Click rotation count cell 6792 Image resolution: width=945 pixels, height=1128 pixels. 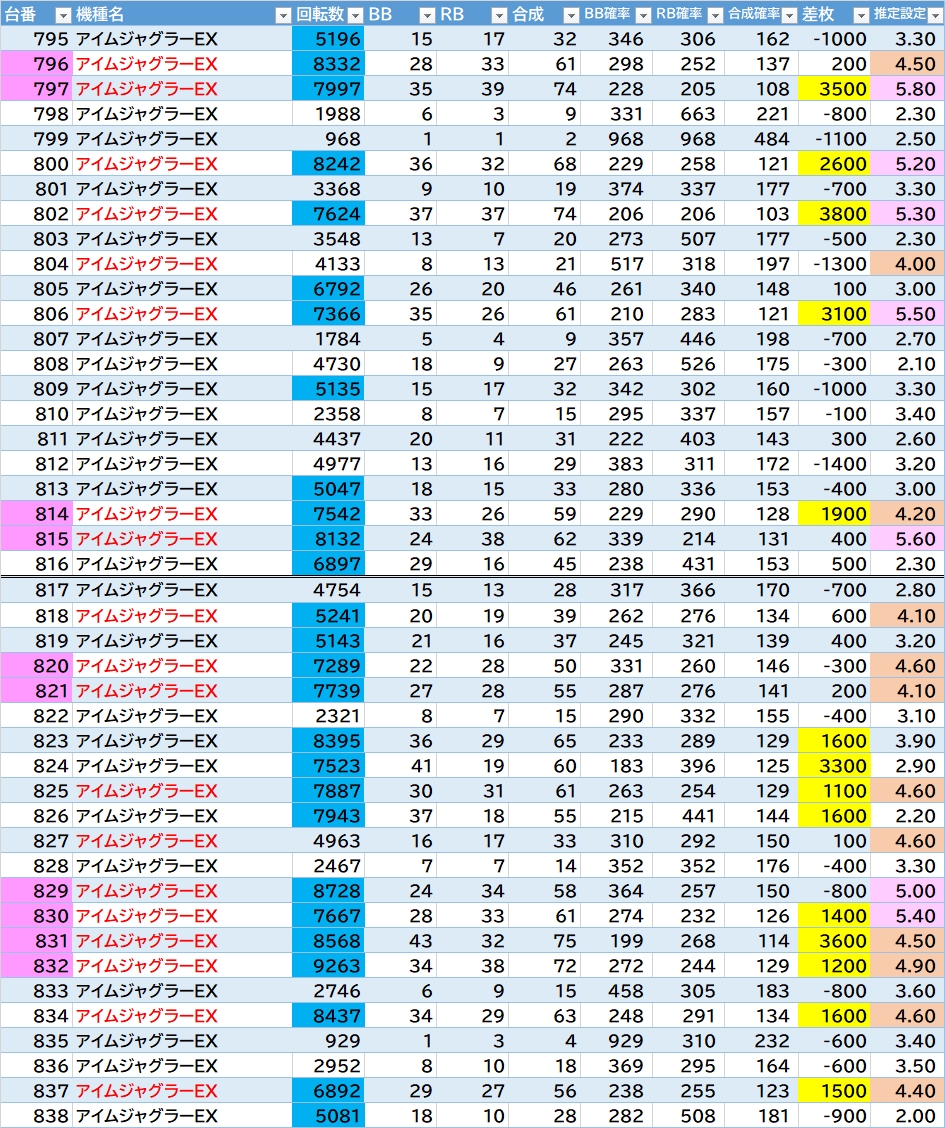(x=328, y=289)
